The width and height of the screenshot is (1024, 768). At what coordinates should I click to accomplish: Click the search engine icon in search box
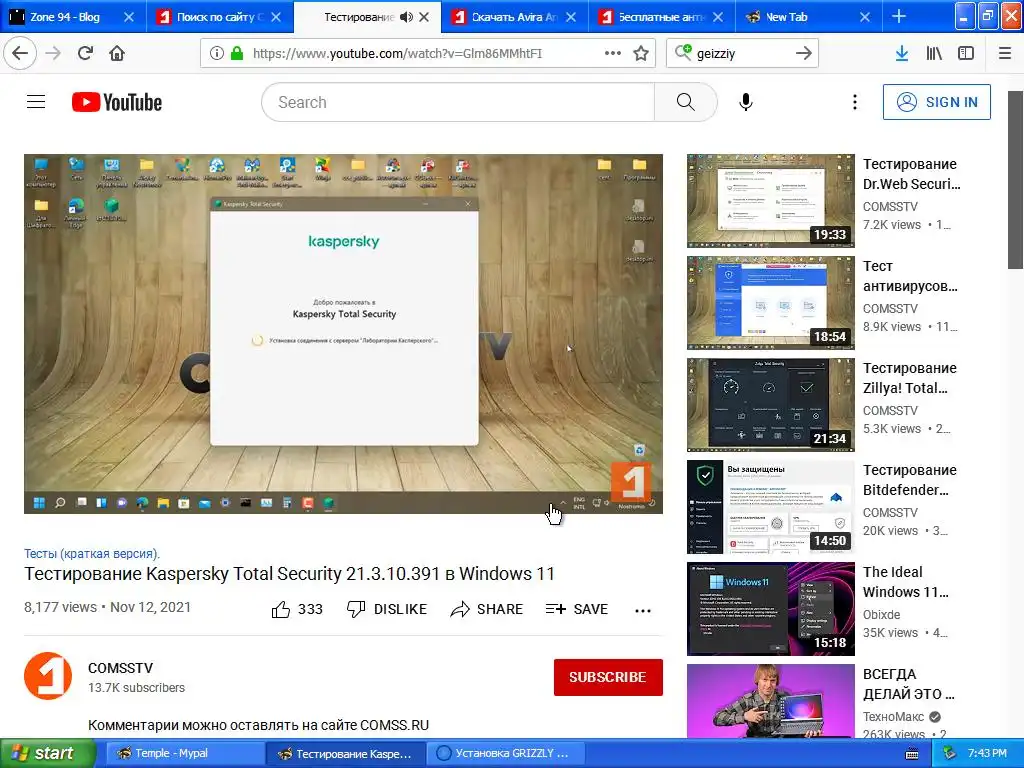click(x=682, y=52)
